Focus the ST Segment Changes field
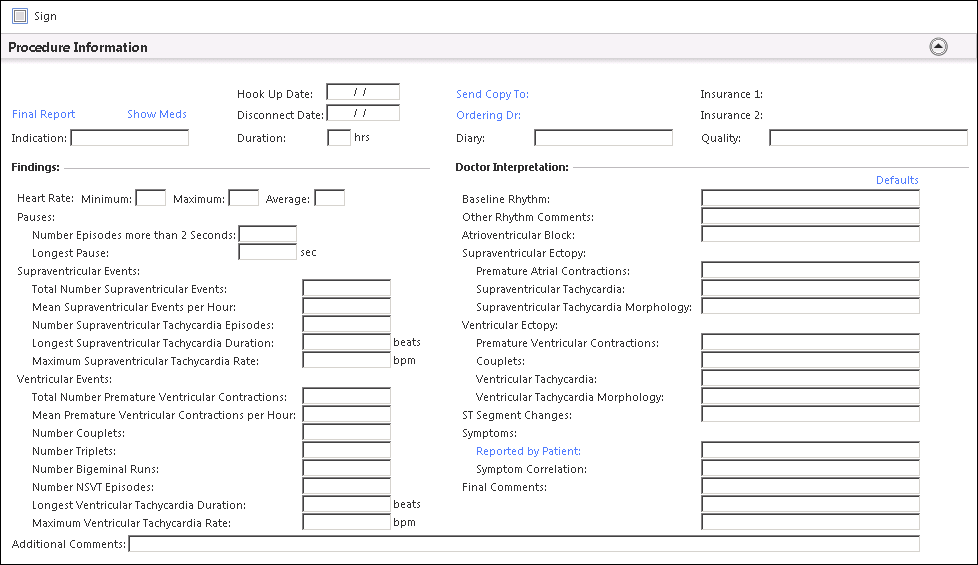Image resolution: width=978 pixels, height=565 pixels. [810, 414]
